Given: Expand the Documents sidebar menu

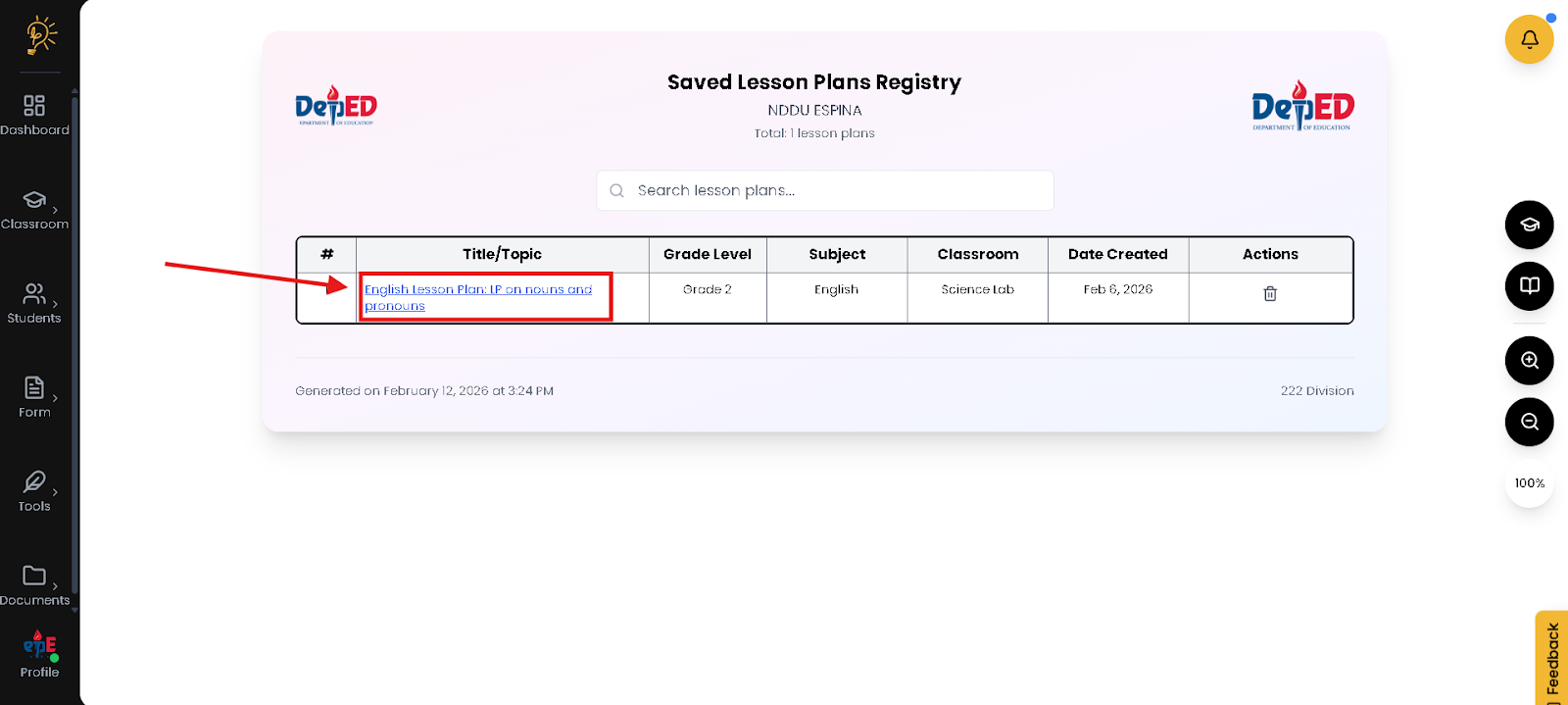Looking at the screenshot, I should (34, 585).
